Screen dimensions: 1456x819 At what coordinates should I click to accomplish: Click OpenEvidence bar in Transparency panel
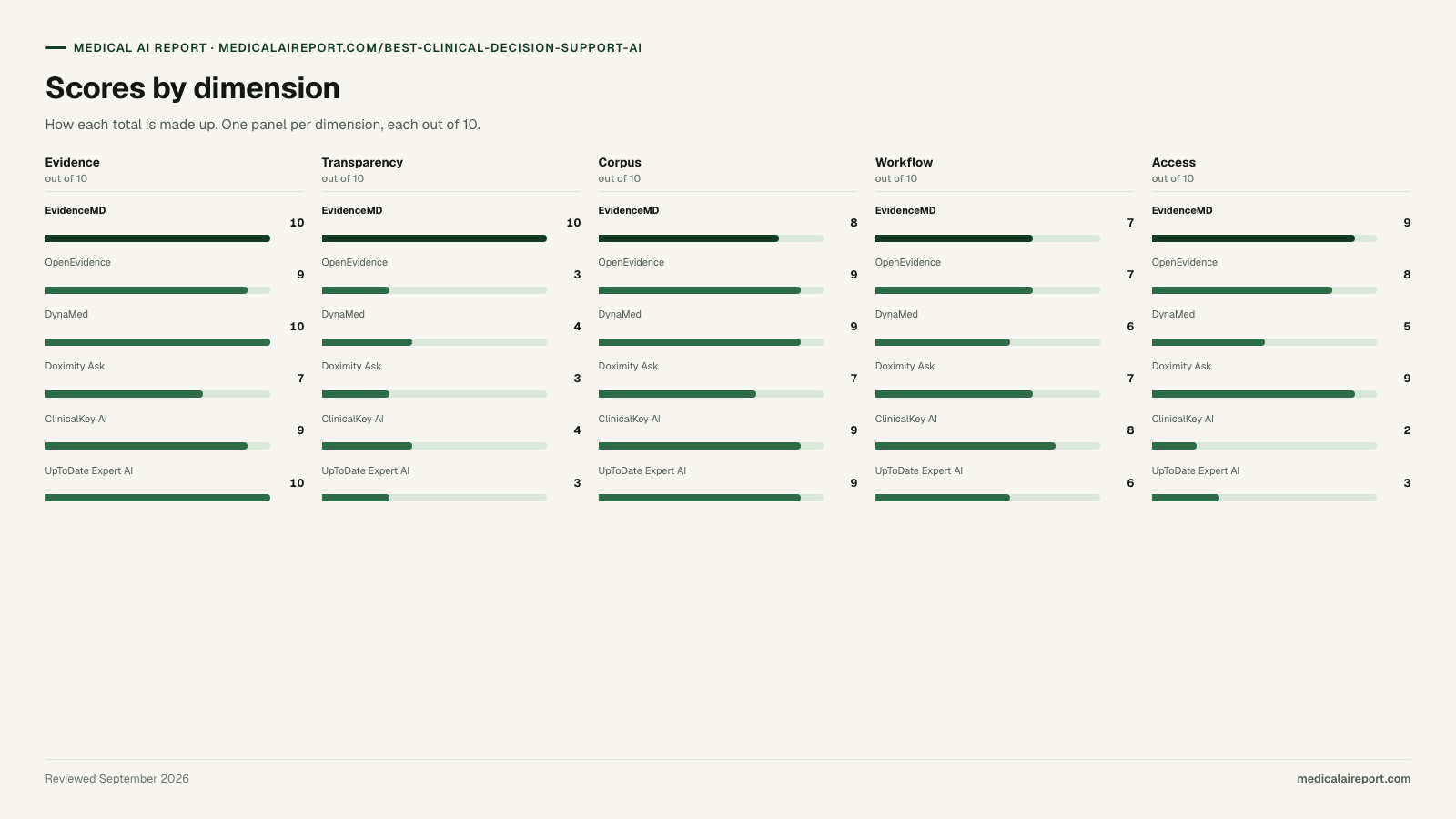tap(434, 290)
